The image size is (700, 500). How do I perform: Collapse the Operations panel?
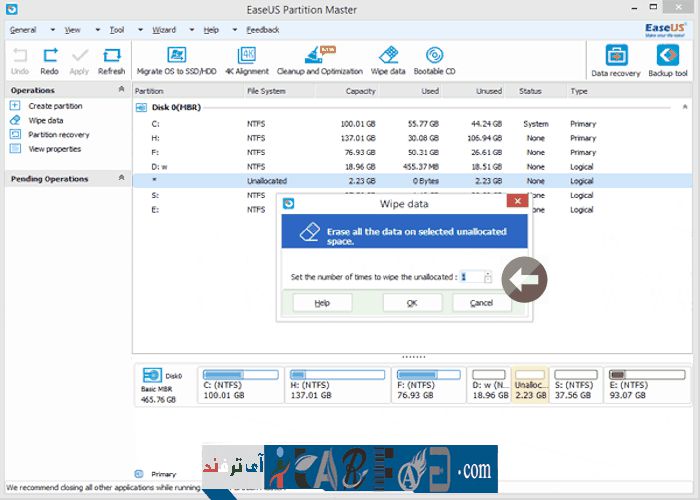122,90
